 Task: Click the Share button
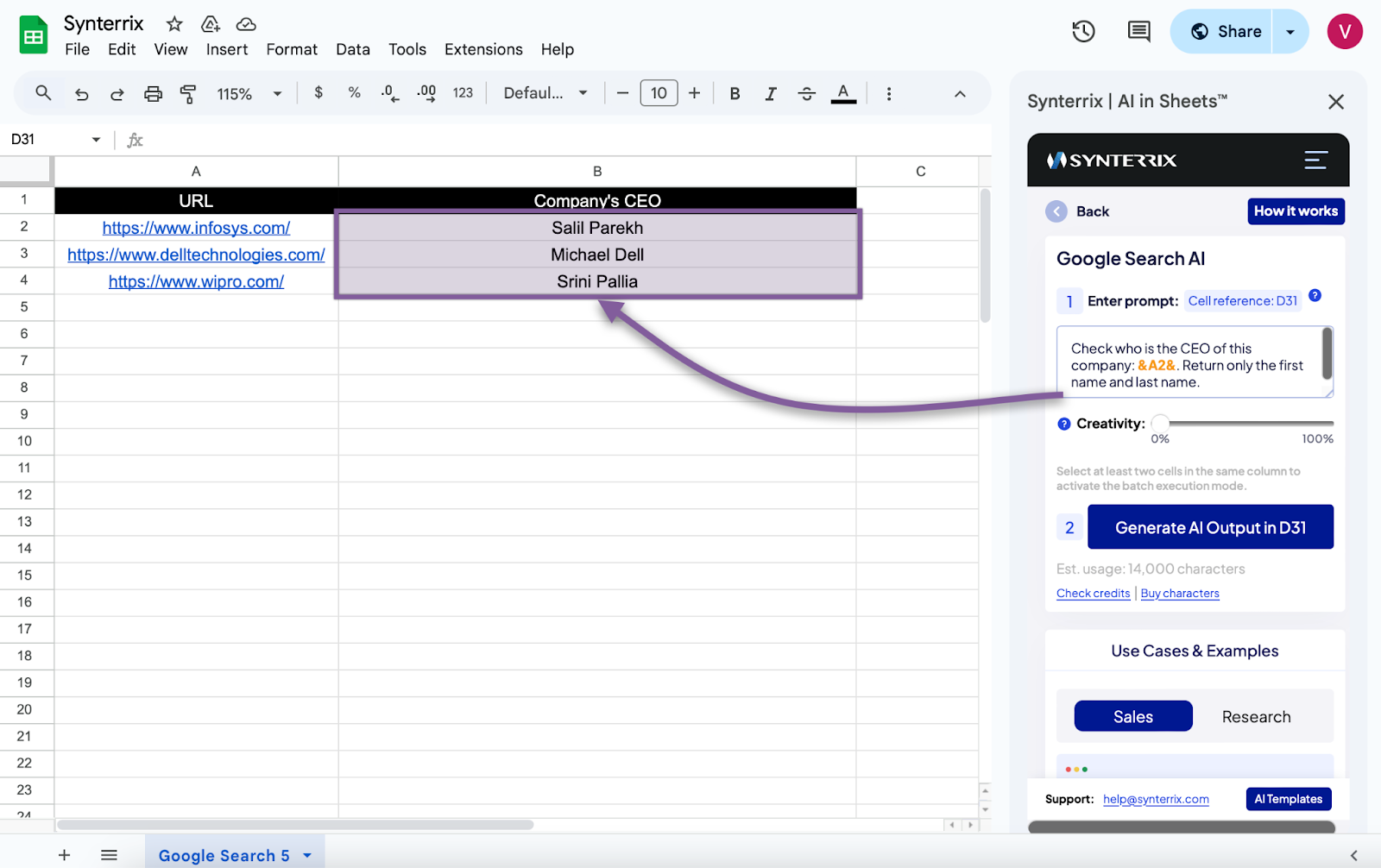pyautogui.click(x=1222, y=32)
